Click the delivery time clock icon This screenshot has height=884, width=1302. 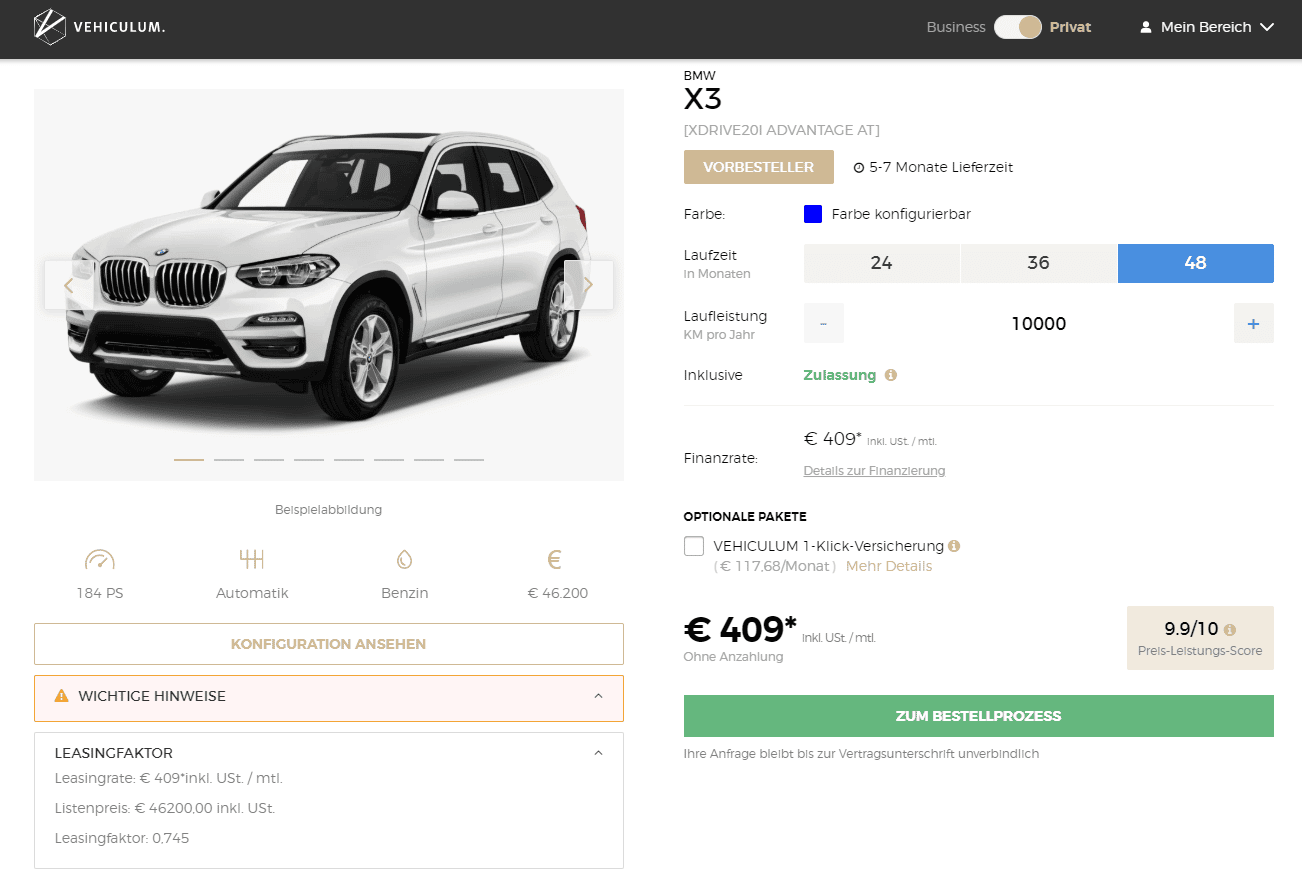[x=859, y=168]
